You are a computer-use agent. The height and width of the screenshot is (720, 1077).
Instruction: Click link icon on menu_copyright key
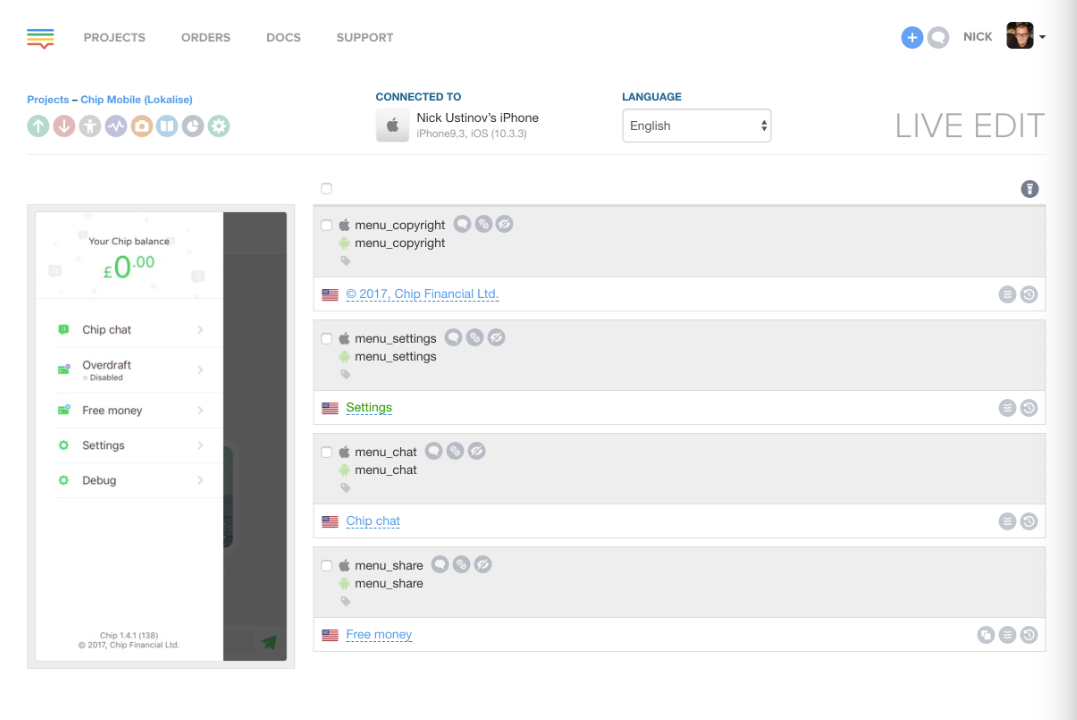pyautogui.click(x=484, y=224)
